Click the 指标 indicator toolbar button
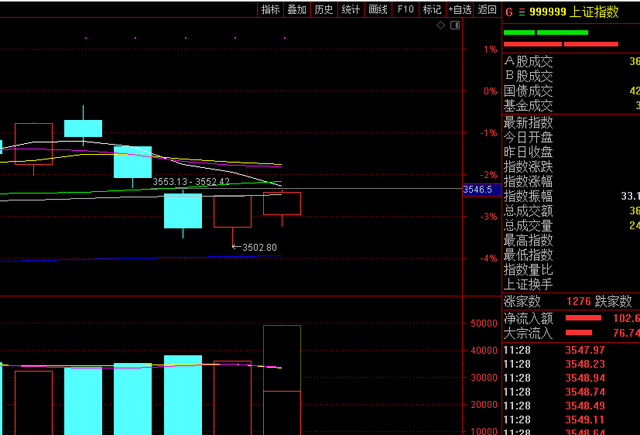The height and width of the screenshot is (435, 640). tap(270, 10)
